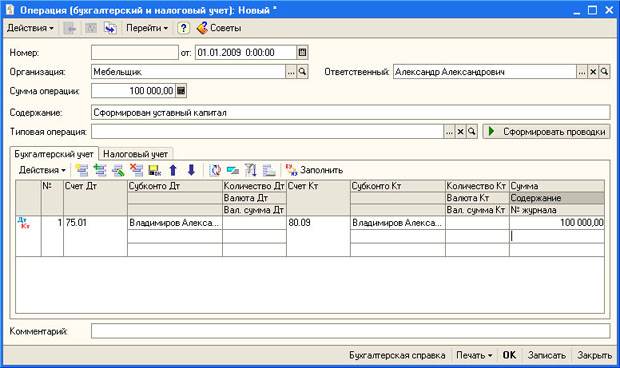Click the Закрыть button
Screen dimensions: 620x368
(x=594, y=355)
